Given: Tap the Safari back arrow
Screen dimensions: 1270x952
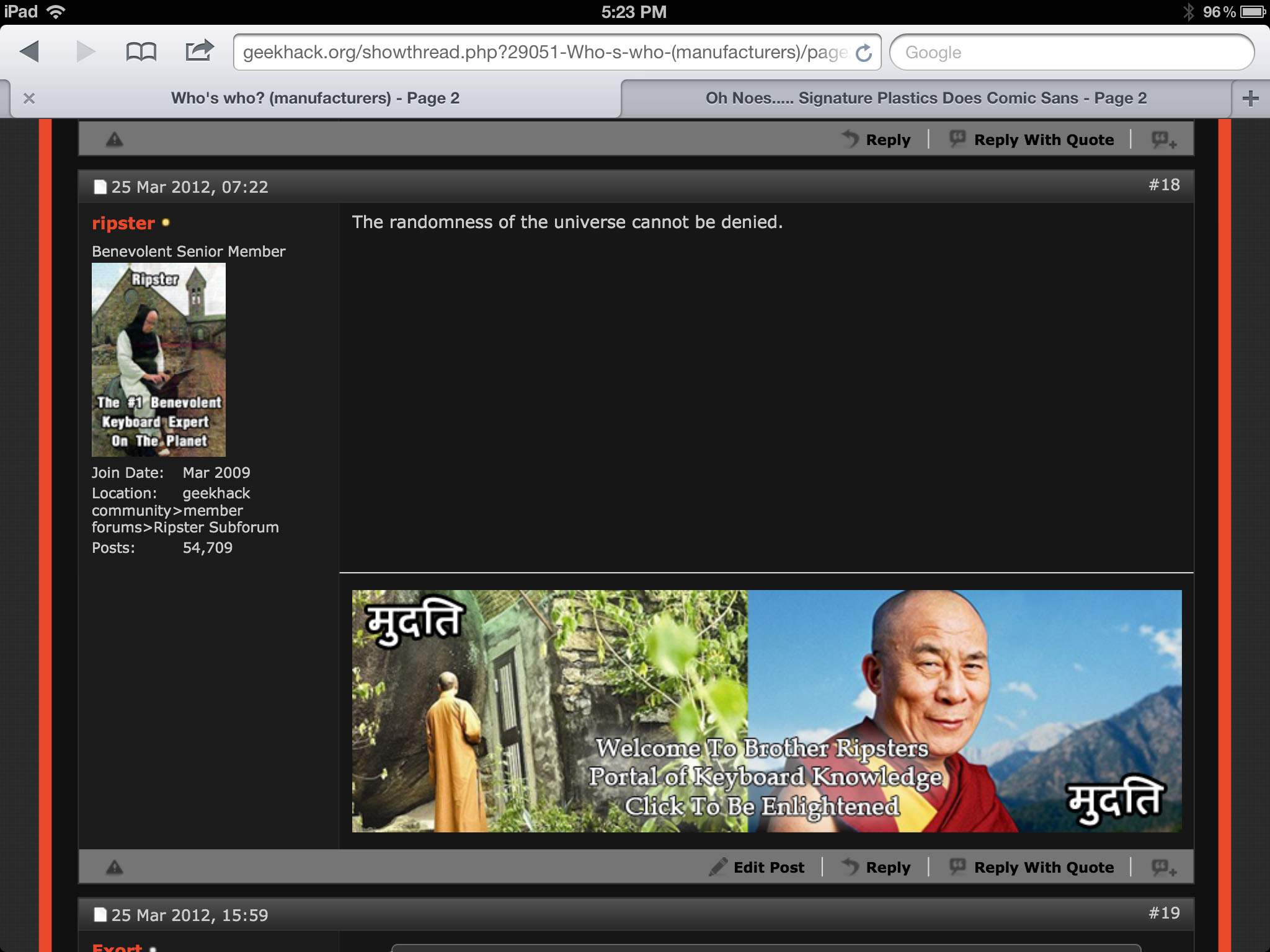Looking at the screenshot, I should click(x=30, y=51).
